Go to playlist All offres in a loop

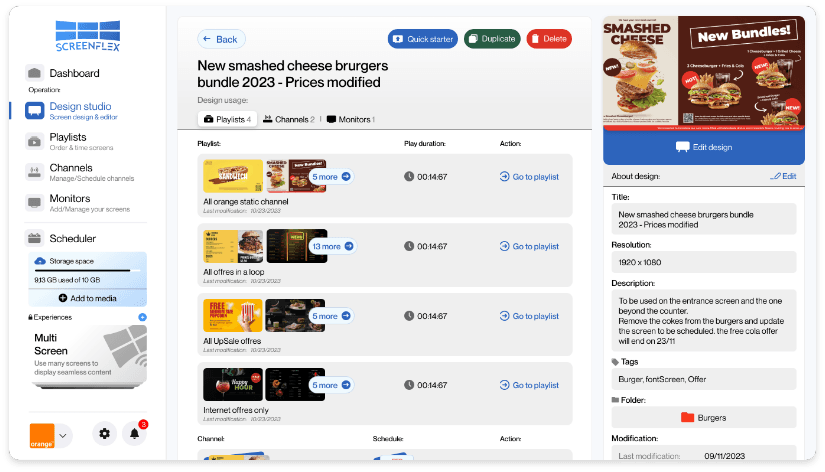[x=529, y=246]
